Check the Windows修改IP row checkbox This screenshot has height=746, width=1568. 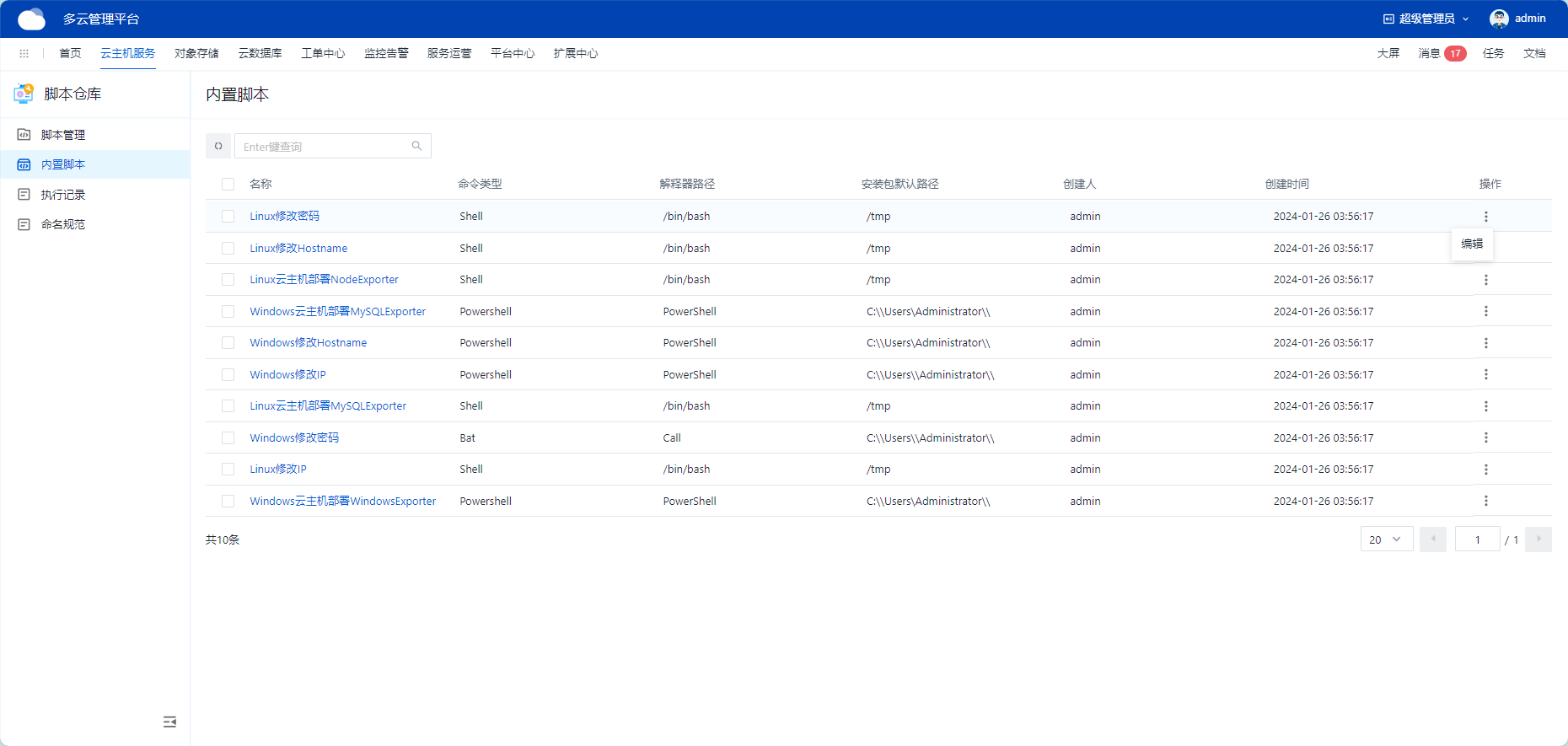click(228, 375)
